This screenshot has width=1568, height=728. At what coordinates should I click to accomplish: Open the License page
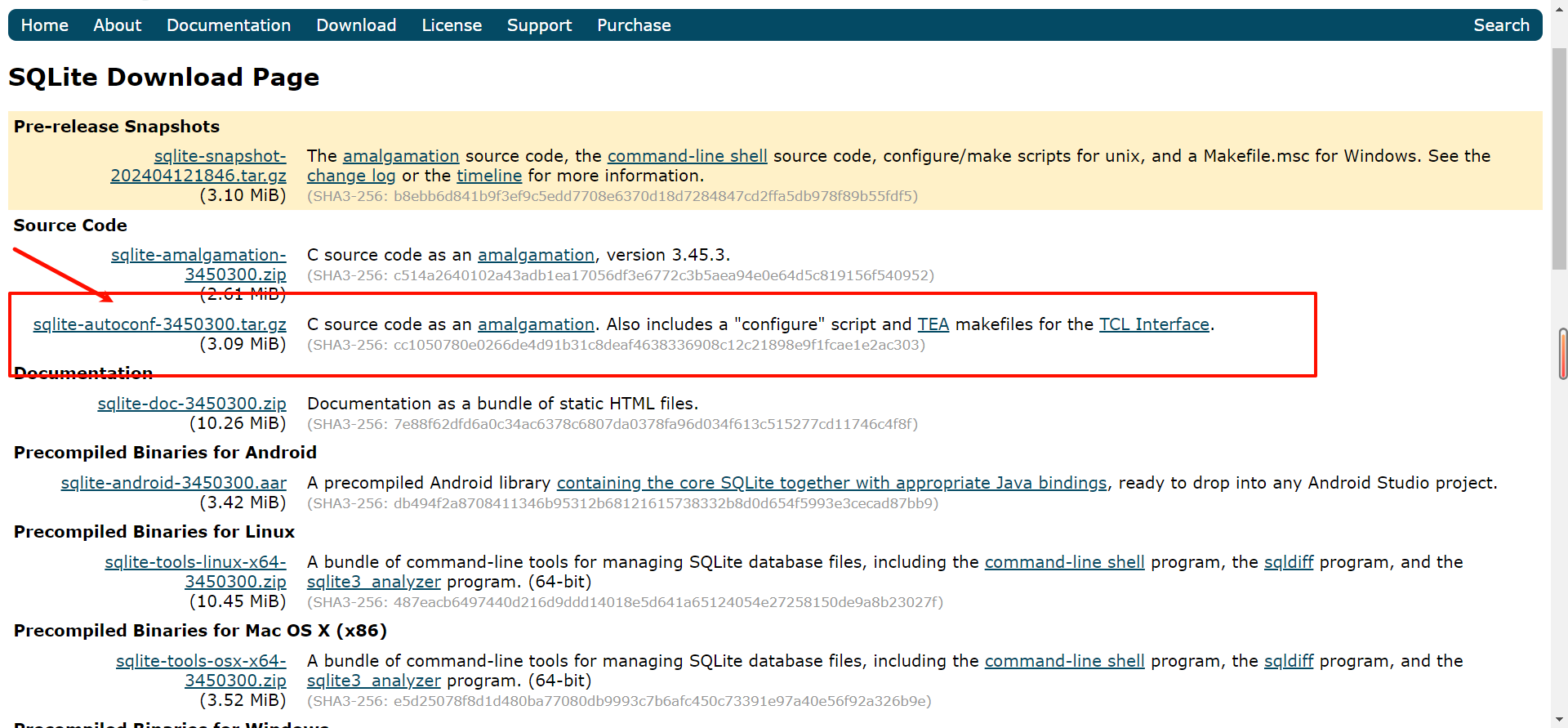452,25
